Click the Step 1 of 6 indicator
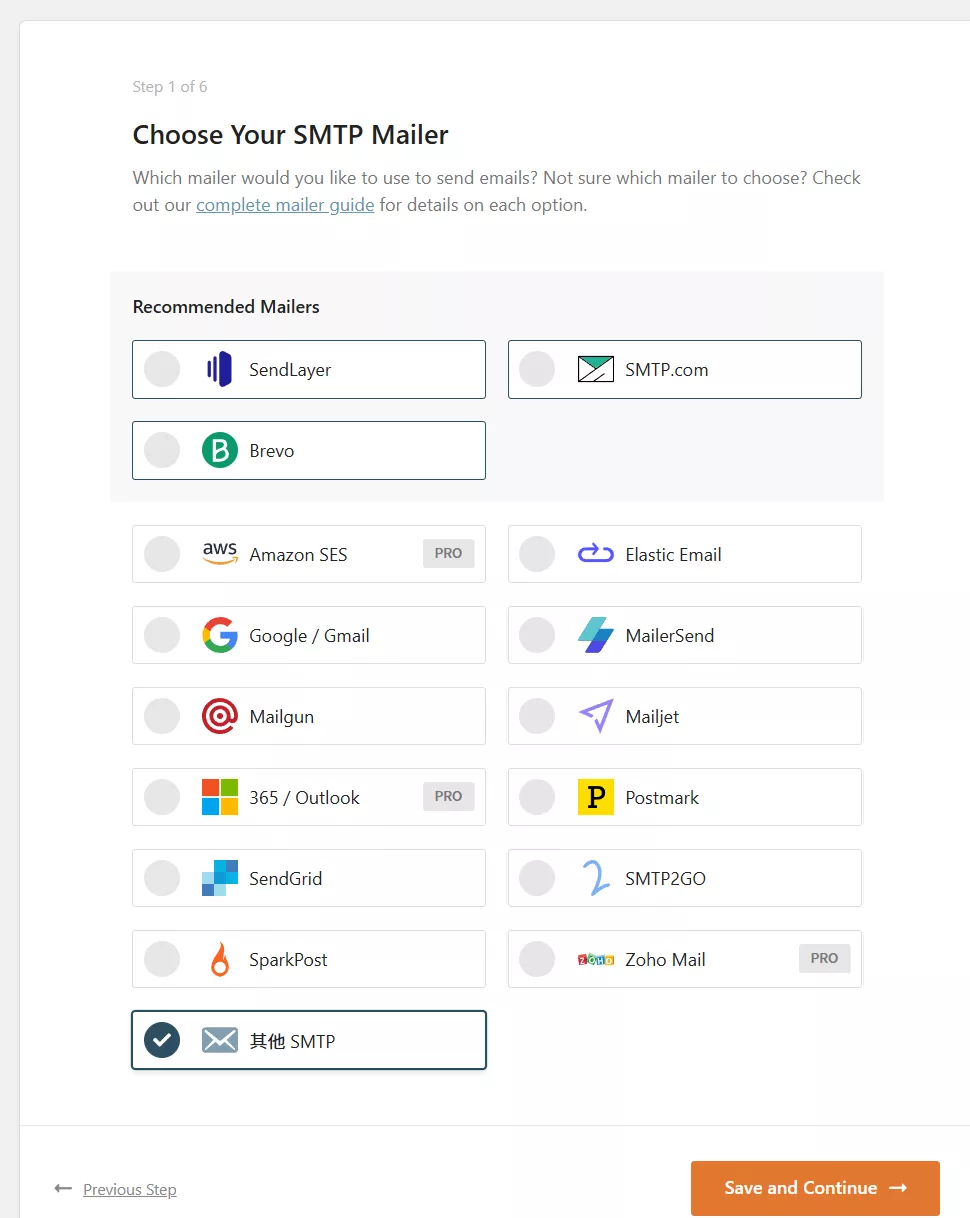Image resolution: width=970 pixels, height=1218 pixels. (x=170, y=87)
